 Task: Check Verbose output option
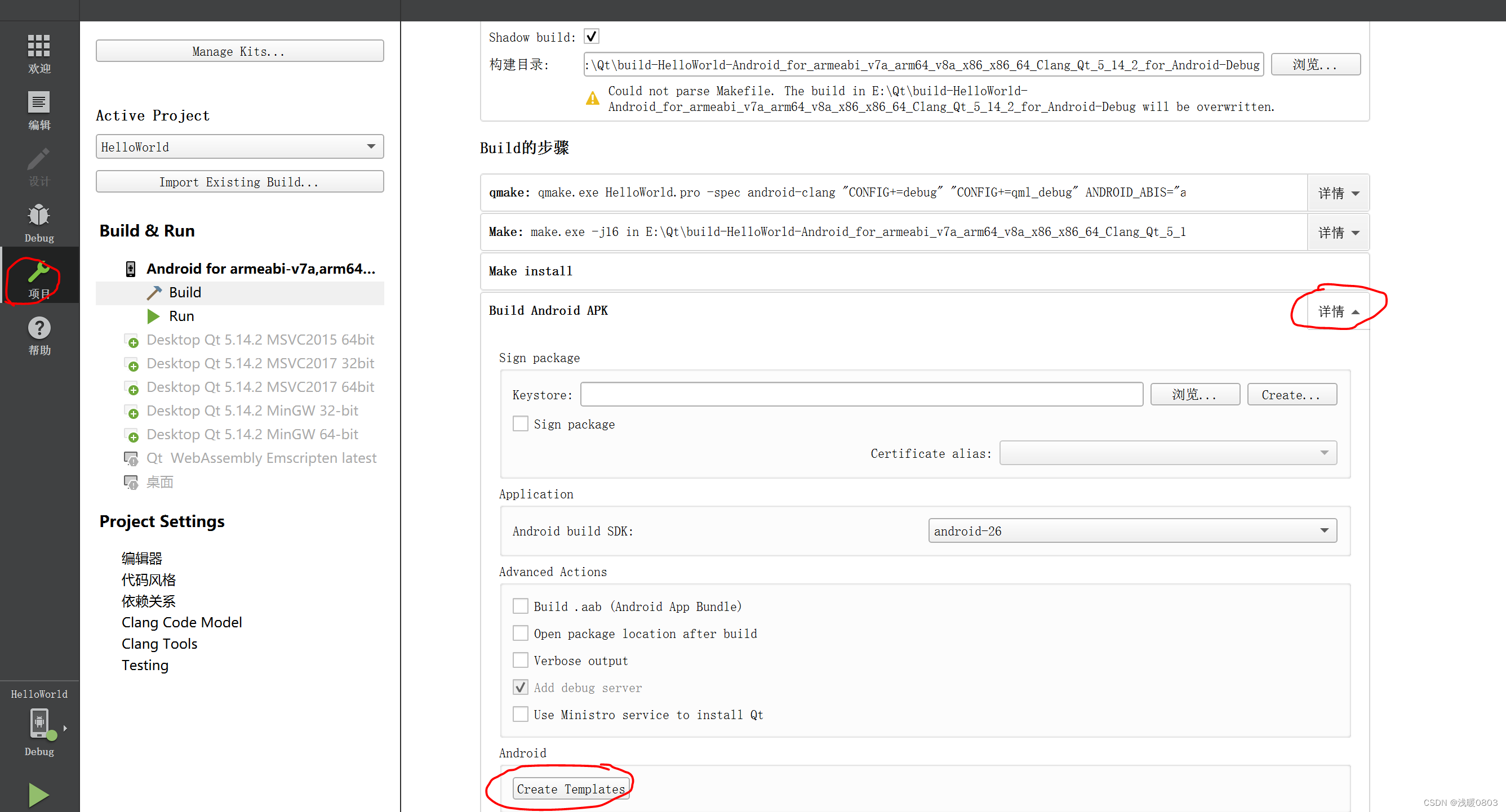[x=519, y=660]
